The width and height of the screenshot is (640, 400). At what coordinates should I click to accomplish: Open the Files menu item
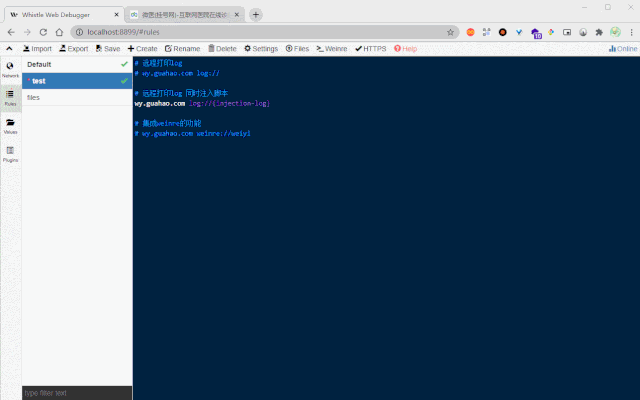[x=297, y=49]
